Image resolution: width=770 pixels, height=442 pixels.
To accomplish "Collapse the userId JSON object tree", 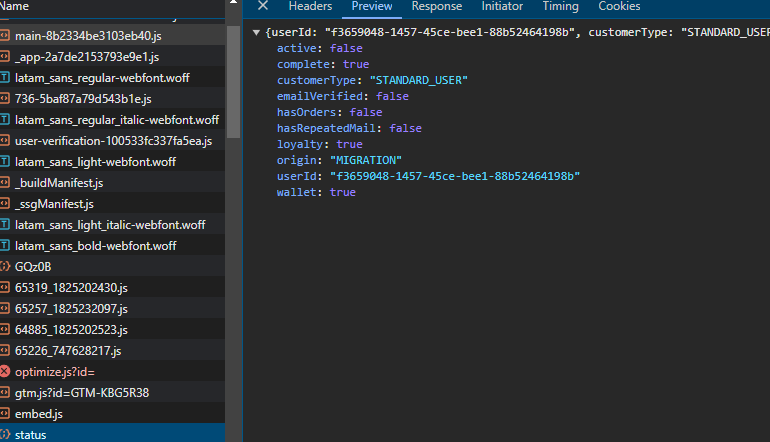I will click(257, 33).
